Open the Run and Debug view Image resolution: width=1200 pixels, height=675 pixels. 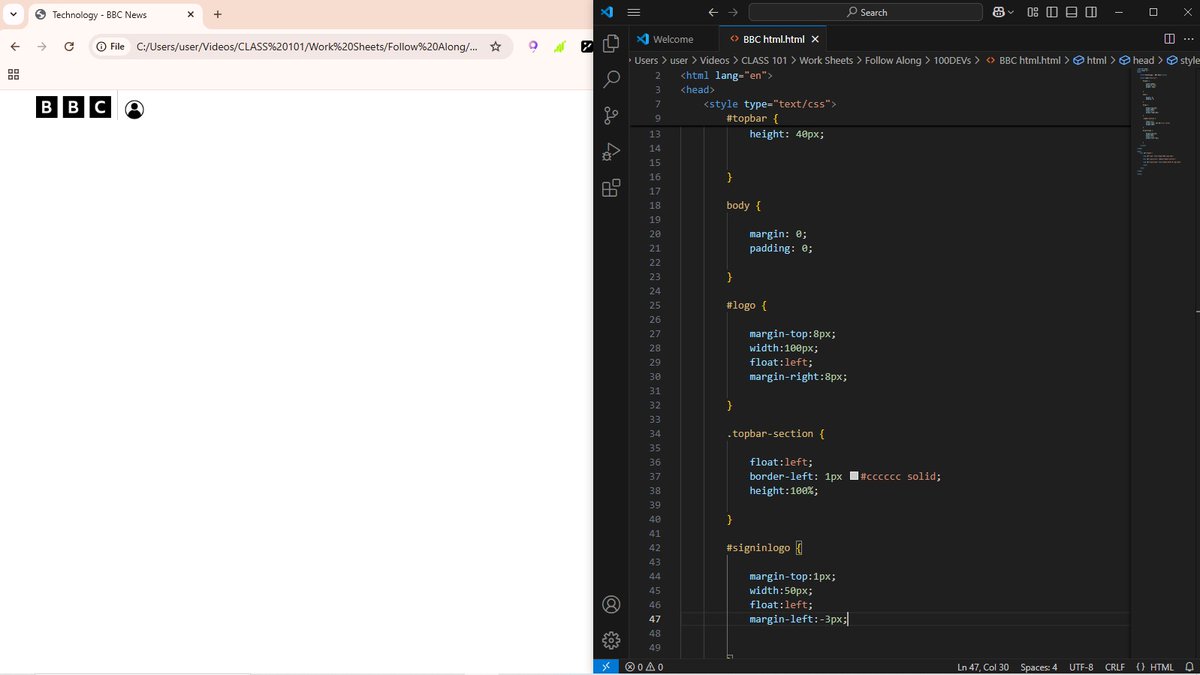pyautogui.click(x=612, y=152)
